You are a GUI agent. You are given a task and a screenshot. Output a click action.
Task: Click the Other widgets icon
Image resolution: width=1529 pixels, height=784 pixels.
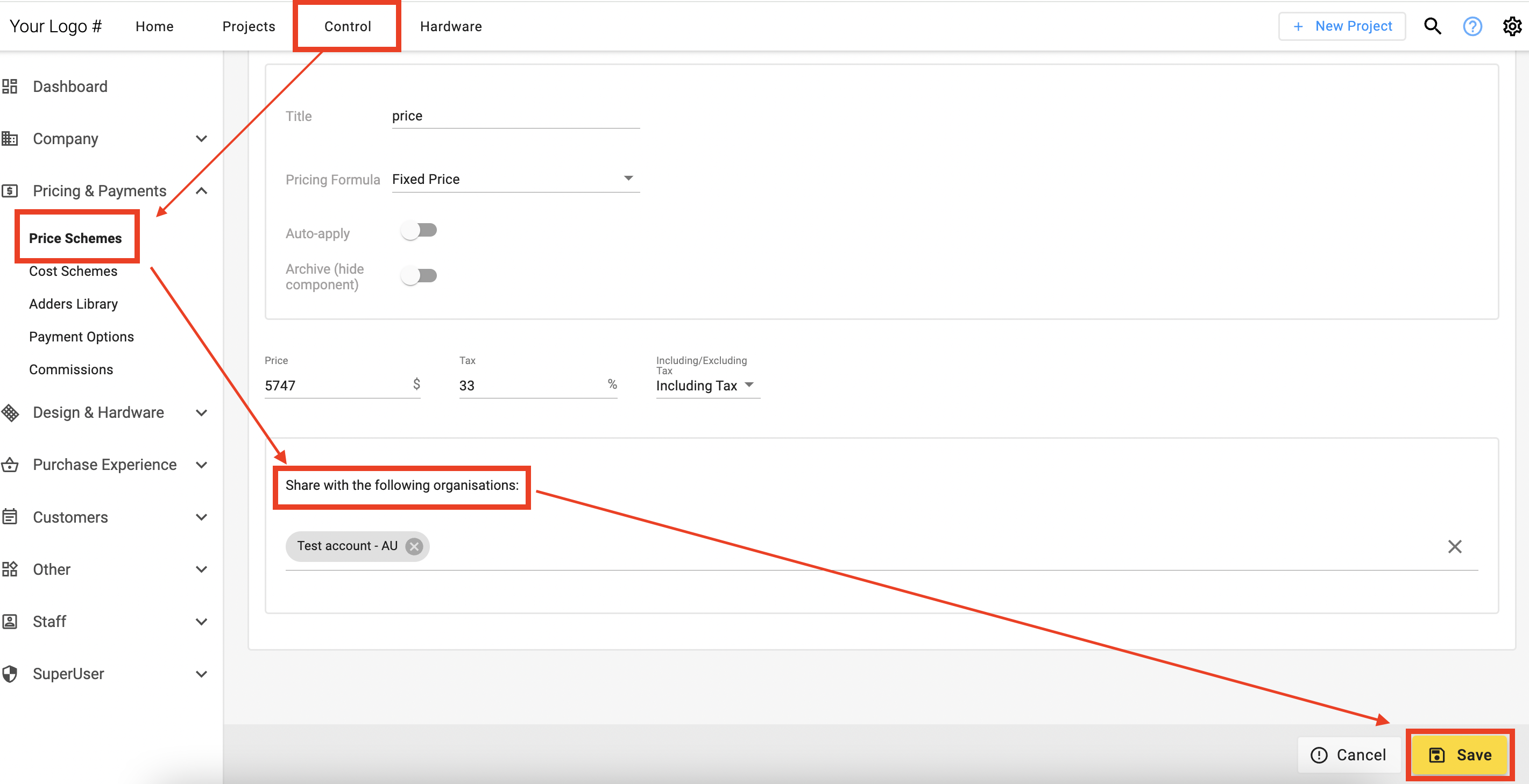click(10, 569)
